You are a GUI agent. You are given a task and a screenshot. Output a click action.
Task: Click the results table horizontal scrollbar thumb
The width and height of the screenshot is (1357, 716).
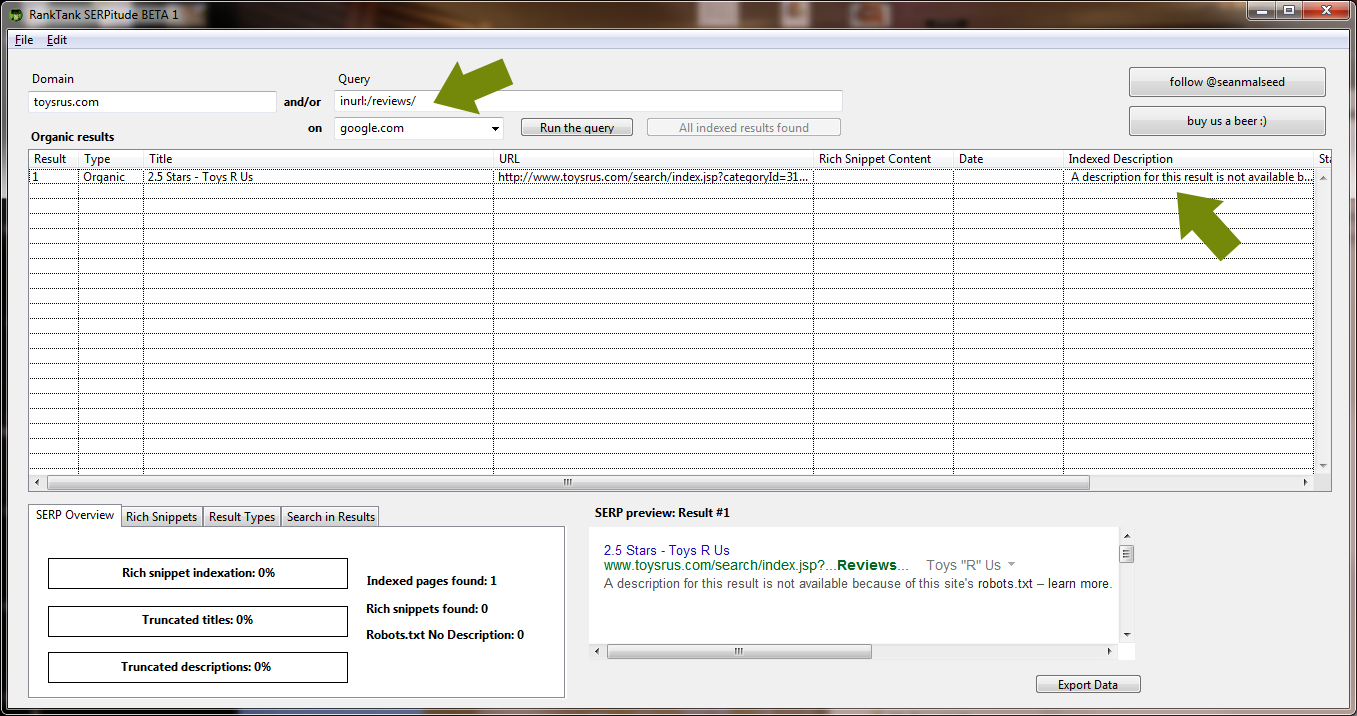coord(567,482)
